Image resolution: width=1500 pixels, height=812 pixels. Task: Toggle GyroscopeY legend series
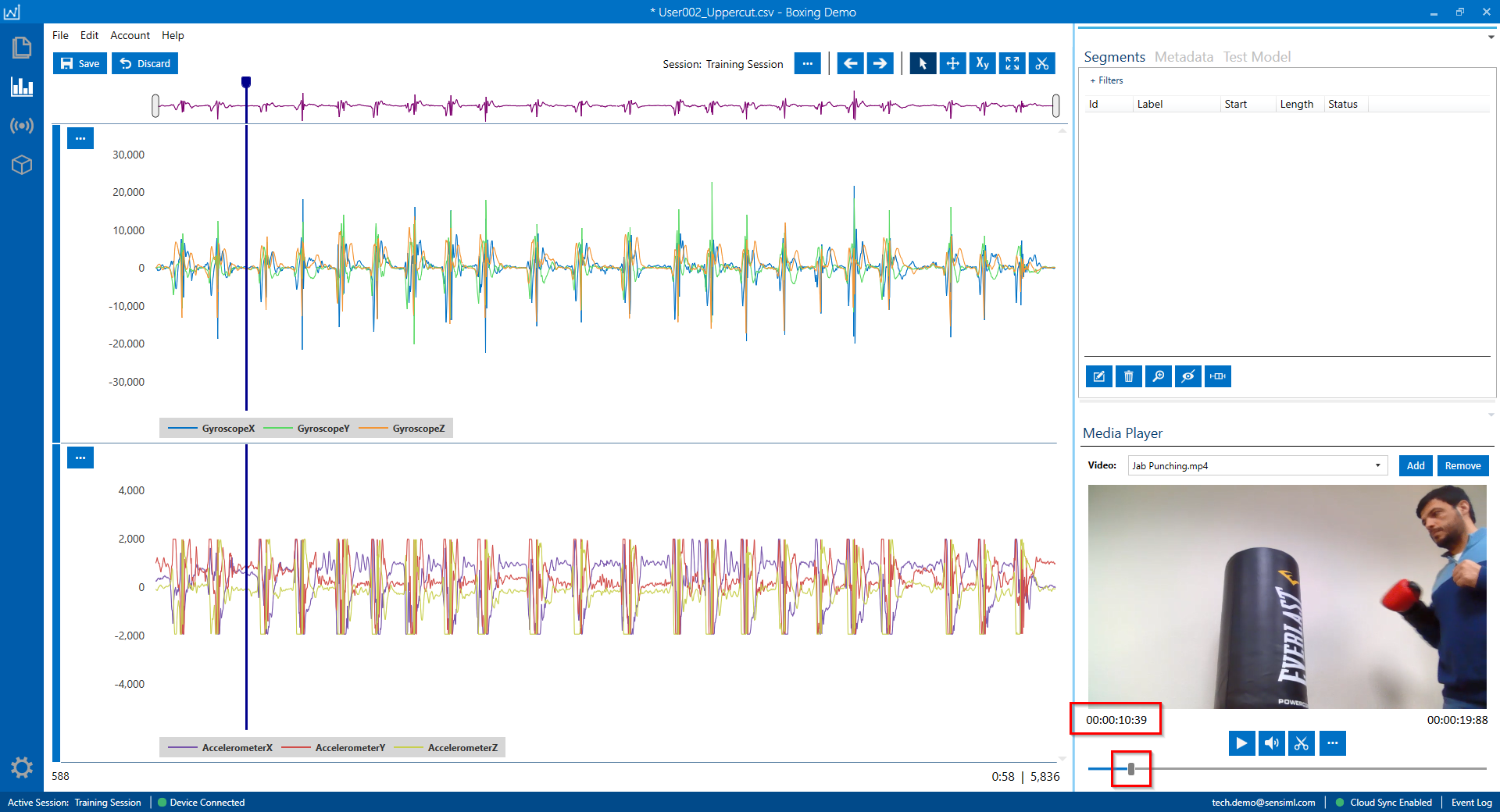point(306,429)
